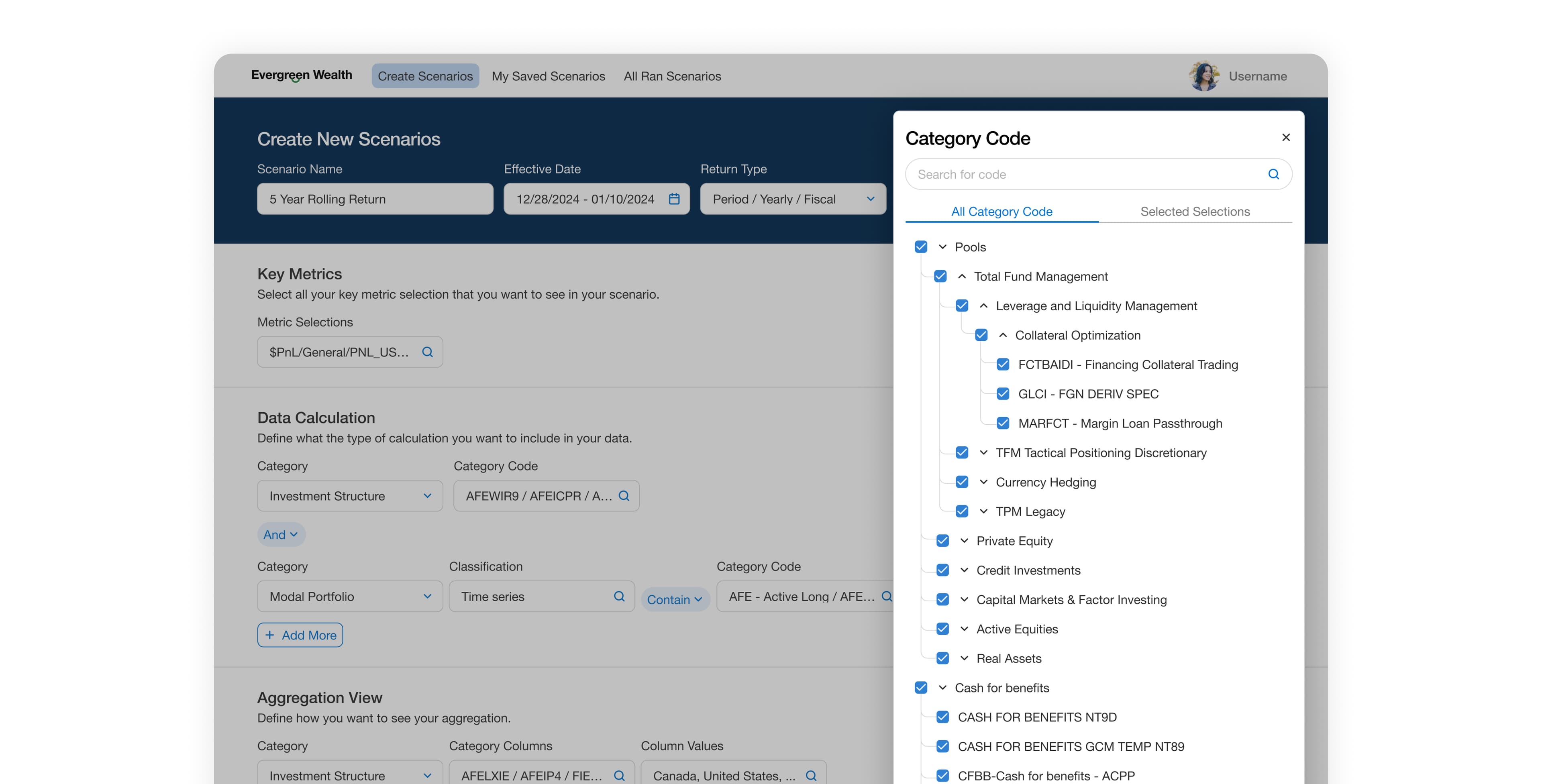Click the Effective Date range field
Screen dimensions: 1542x784
597,199
